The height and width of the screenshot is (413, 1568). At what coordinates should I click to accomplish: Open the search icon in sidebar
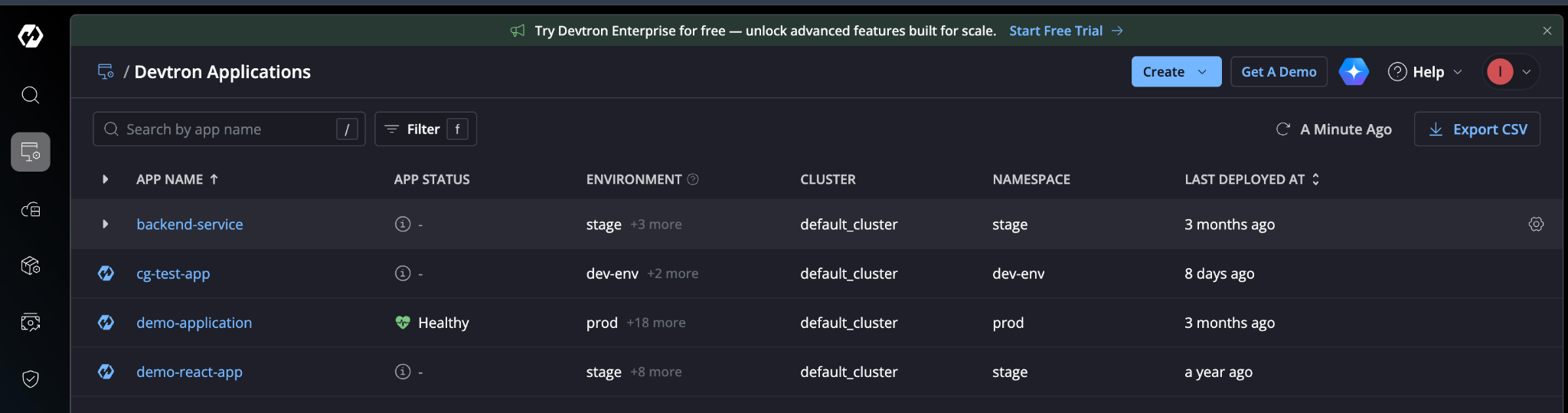(31, 95)
